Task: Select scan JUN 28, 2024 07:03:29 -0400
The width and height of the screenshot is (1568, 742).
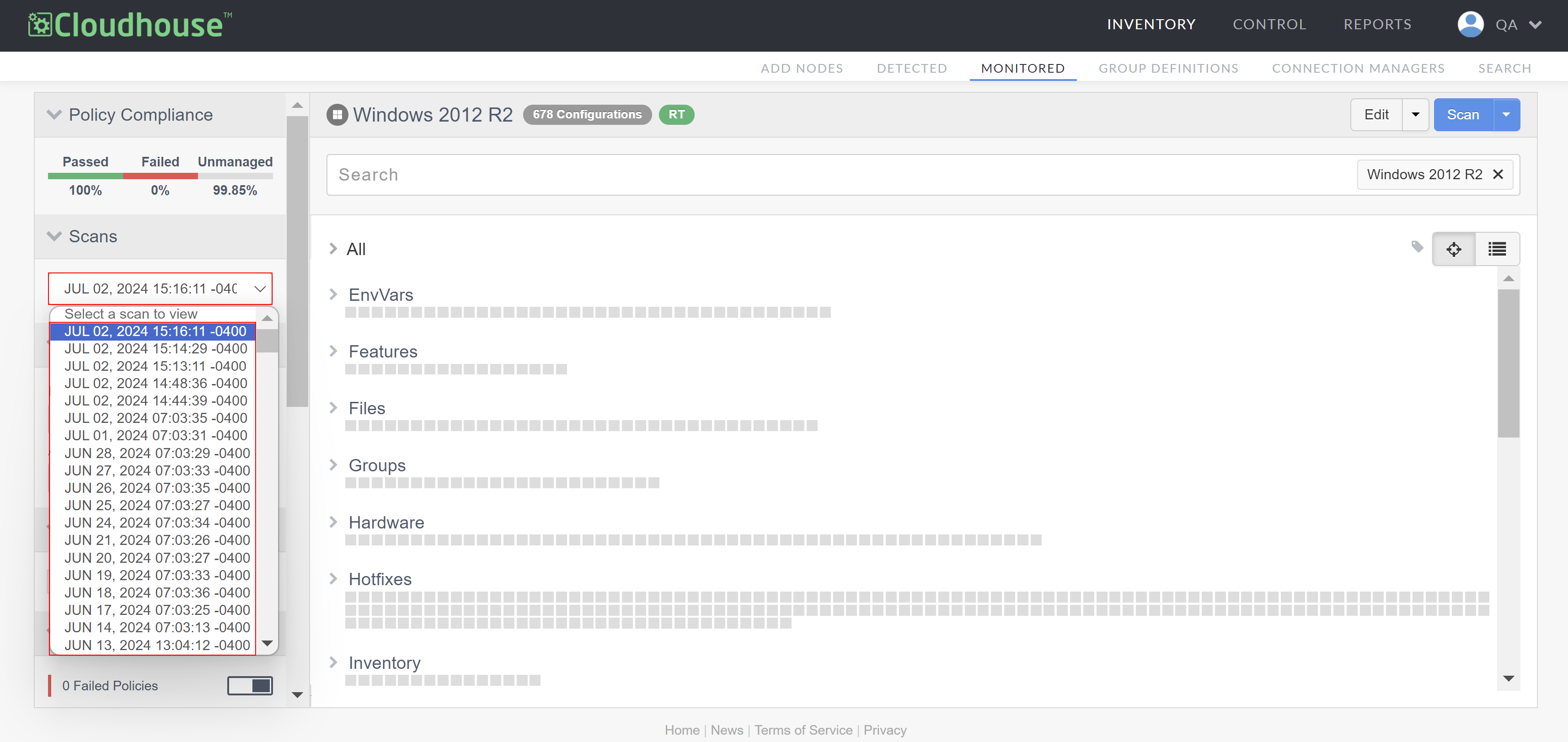Action: (153, 454)
